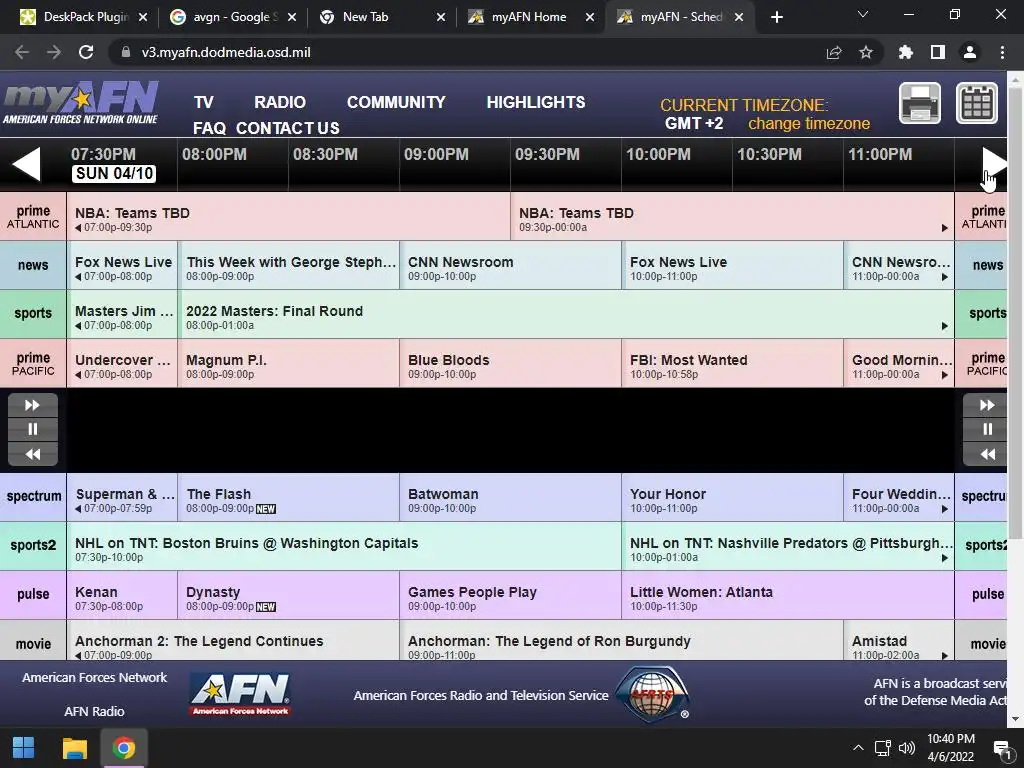Screen dimensions: 1024x768
Task: Open the TV menu
Action: tap(203, 103)
